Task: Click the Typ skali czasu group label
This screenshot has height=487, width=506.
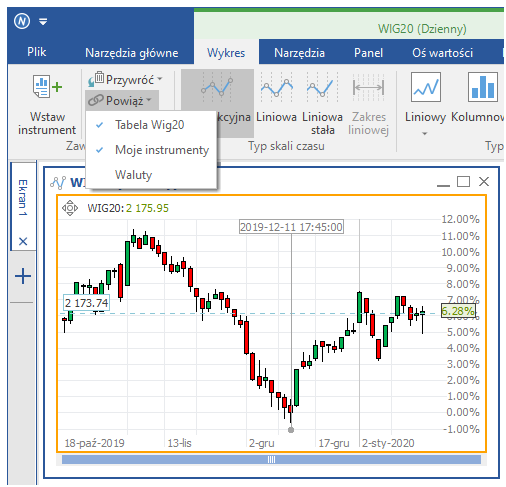Action: coord(286,146)
